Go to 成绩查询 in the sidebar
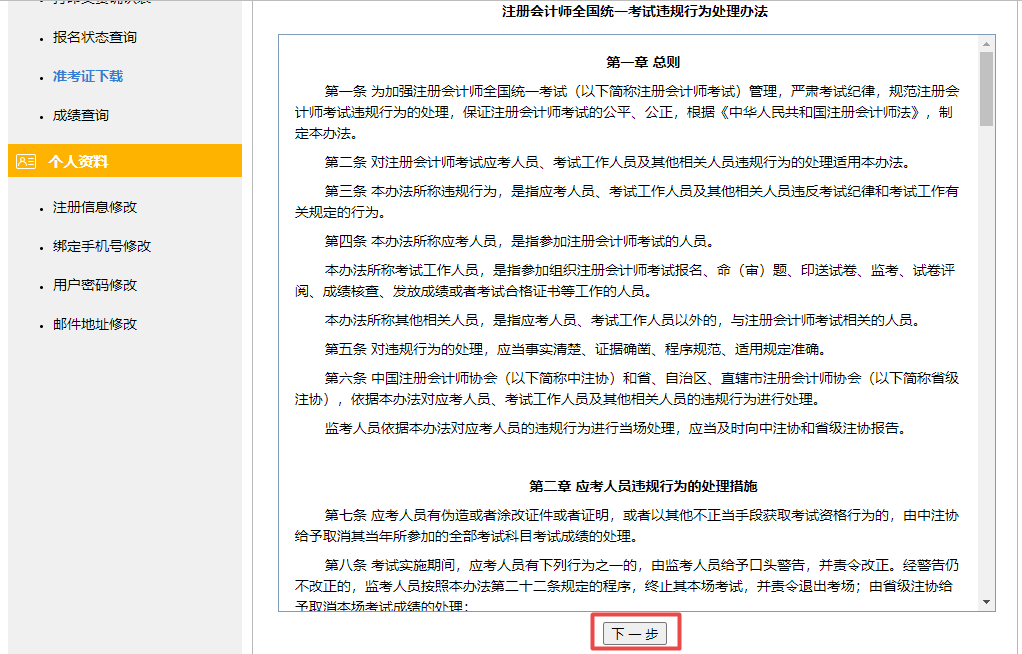 [x=81, y=116]
